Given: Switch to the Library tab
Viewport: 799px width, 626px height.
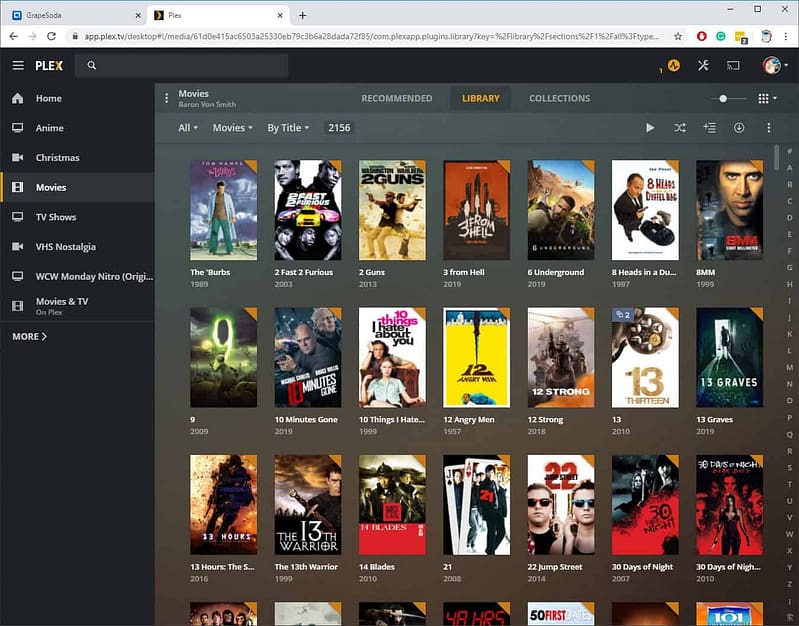Looking at the screenshot, I should (481, 98).
